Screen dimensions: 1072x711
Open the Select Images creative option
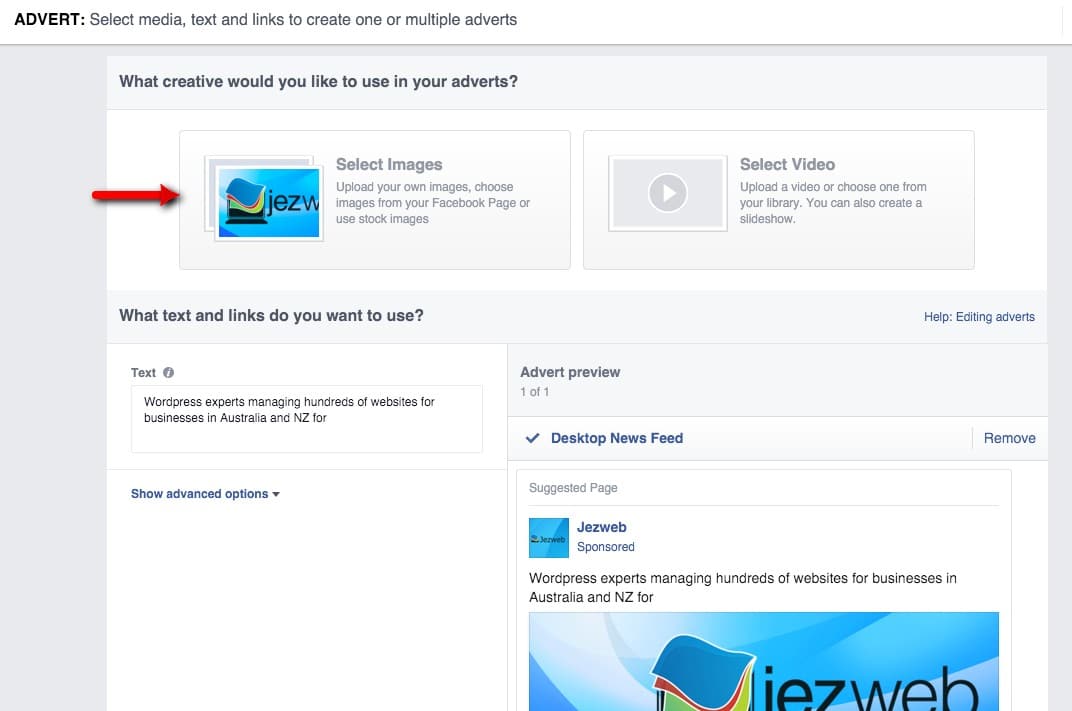(375, 200)
